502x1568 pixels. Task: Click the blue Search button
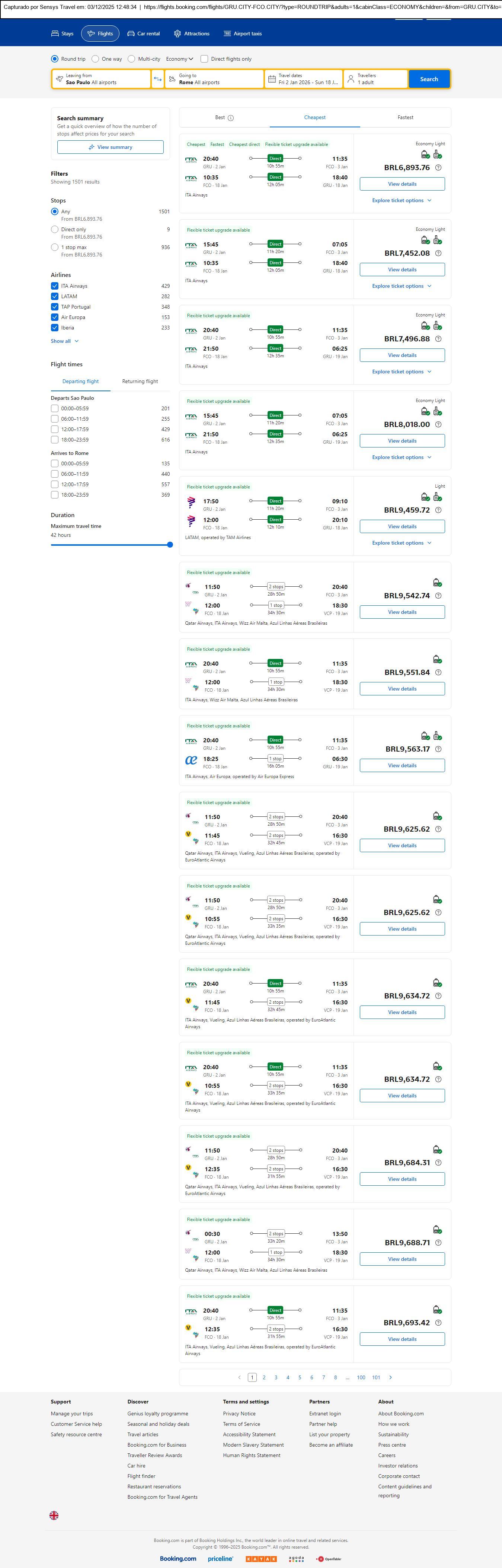pos(429,79)
